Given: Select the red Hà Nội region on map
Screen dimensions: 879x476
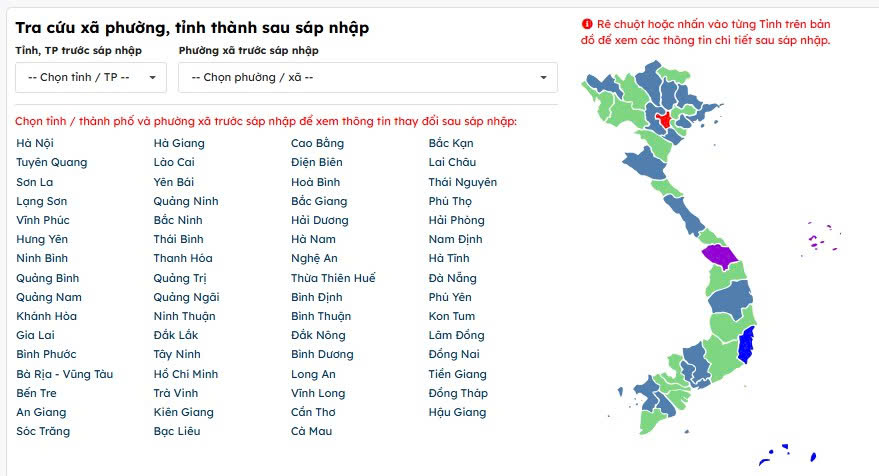Looking at the screenshot, I should pyautogui.click(x=664, y=119).
